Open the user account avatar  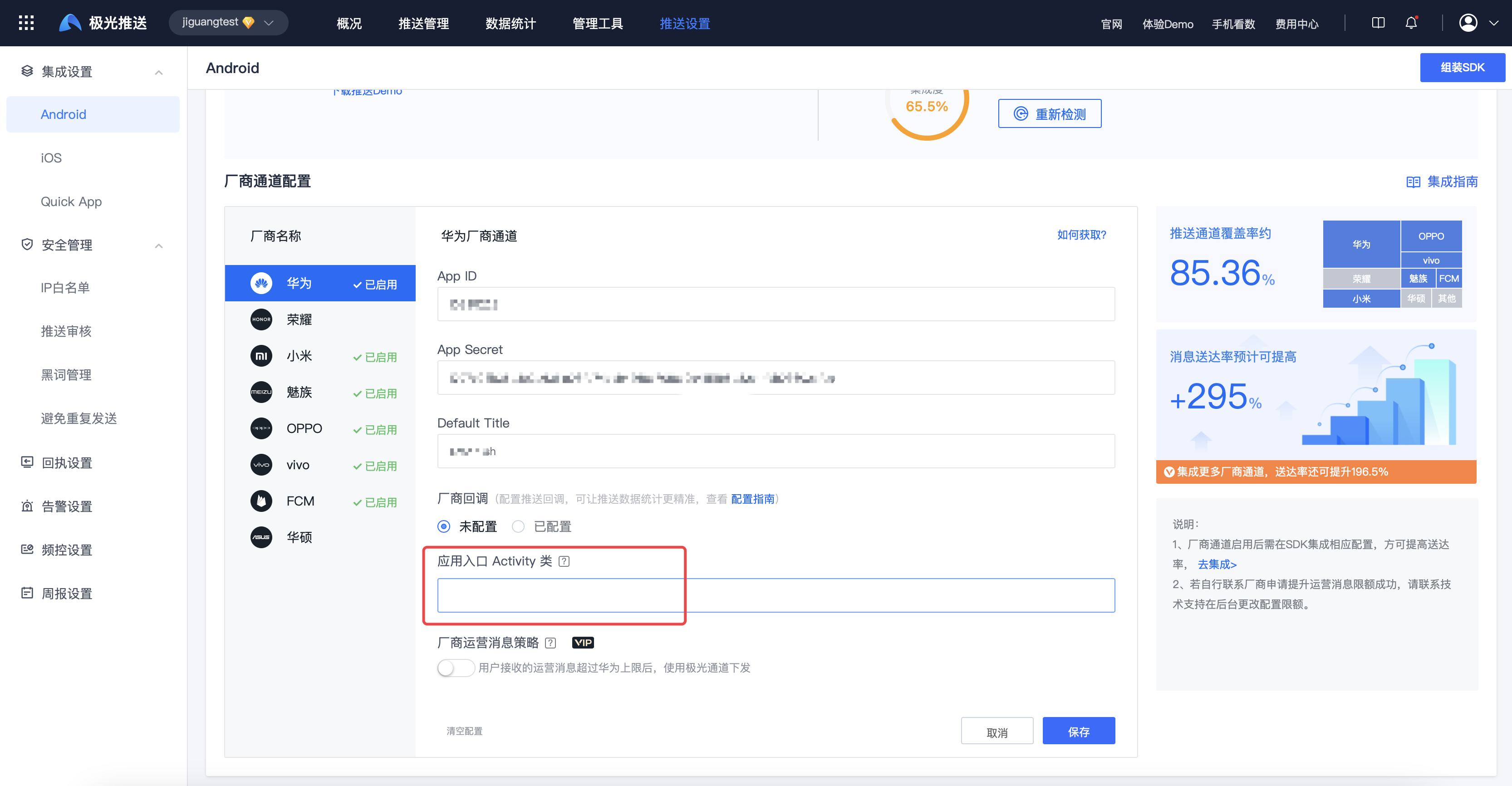click(1468, 23)
